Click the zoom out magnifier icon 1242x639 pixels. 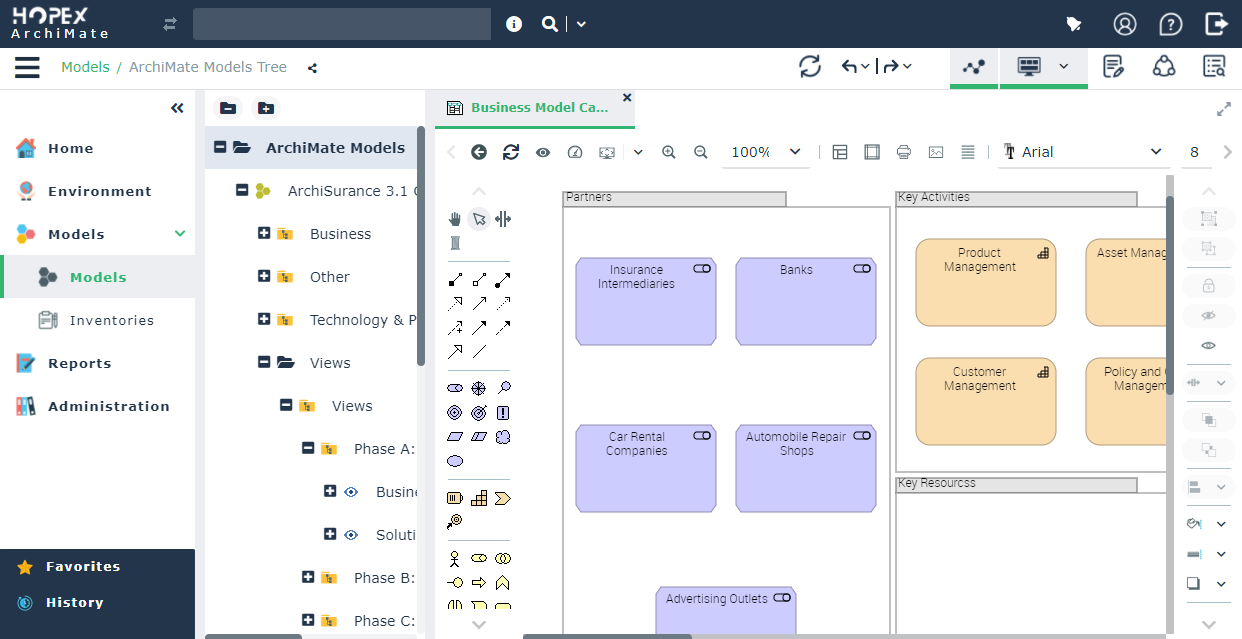701,152
